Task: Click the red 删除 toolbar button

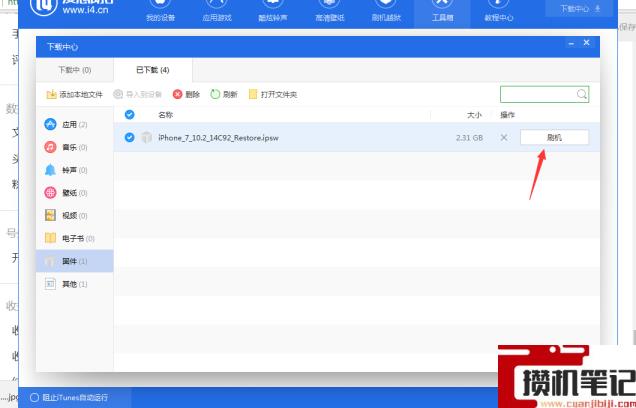Action: tap(186, 94)
